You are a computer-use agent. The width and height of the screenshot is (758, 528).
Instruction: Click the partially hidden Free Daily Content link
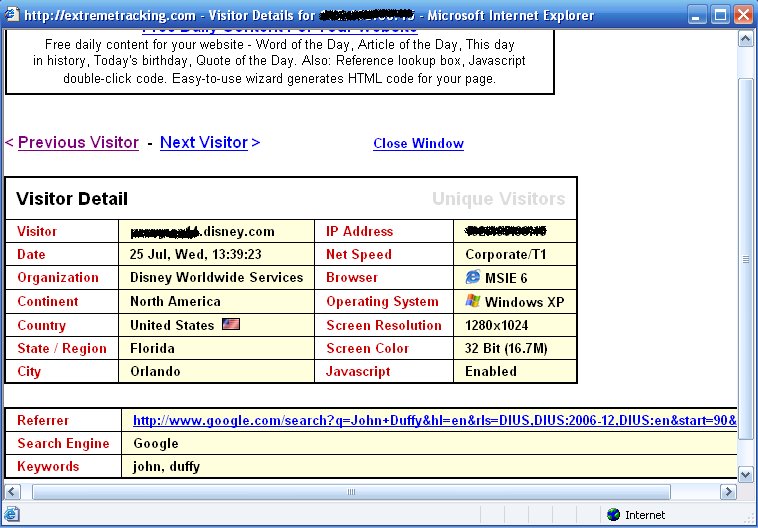coord(280,31)
